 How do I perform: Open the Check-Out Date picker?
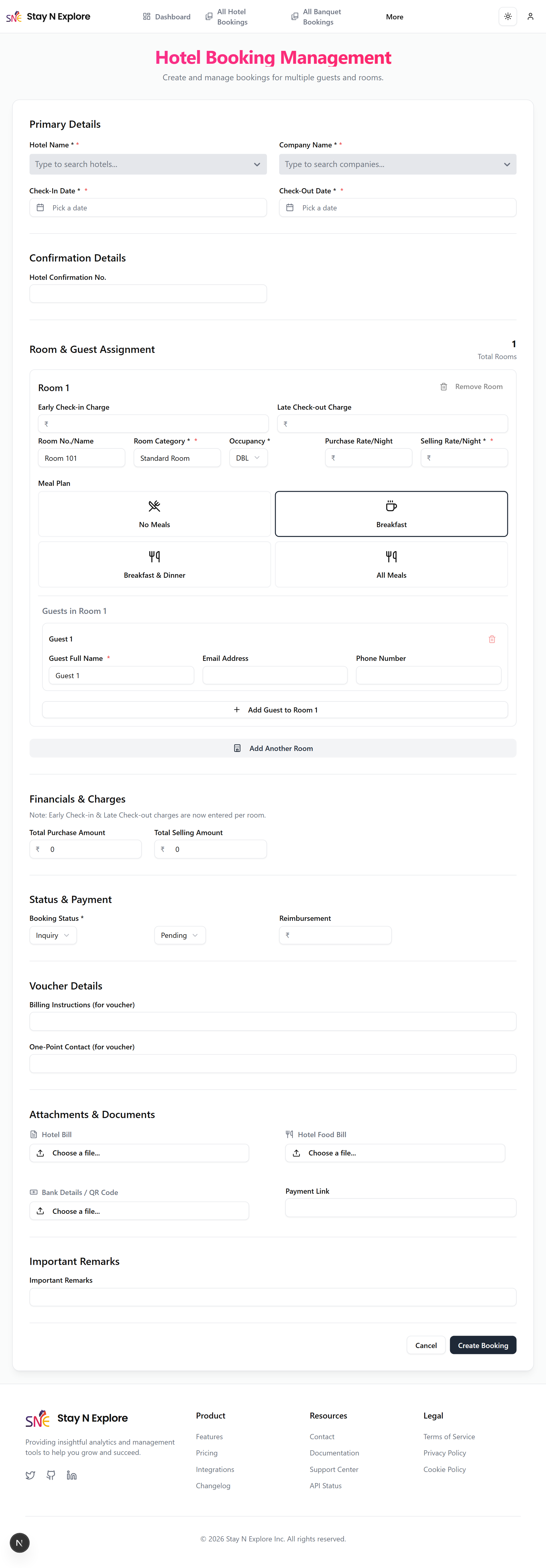pos(397,208)
